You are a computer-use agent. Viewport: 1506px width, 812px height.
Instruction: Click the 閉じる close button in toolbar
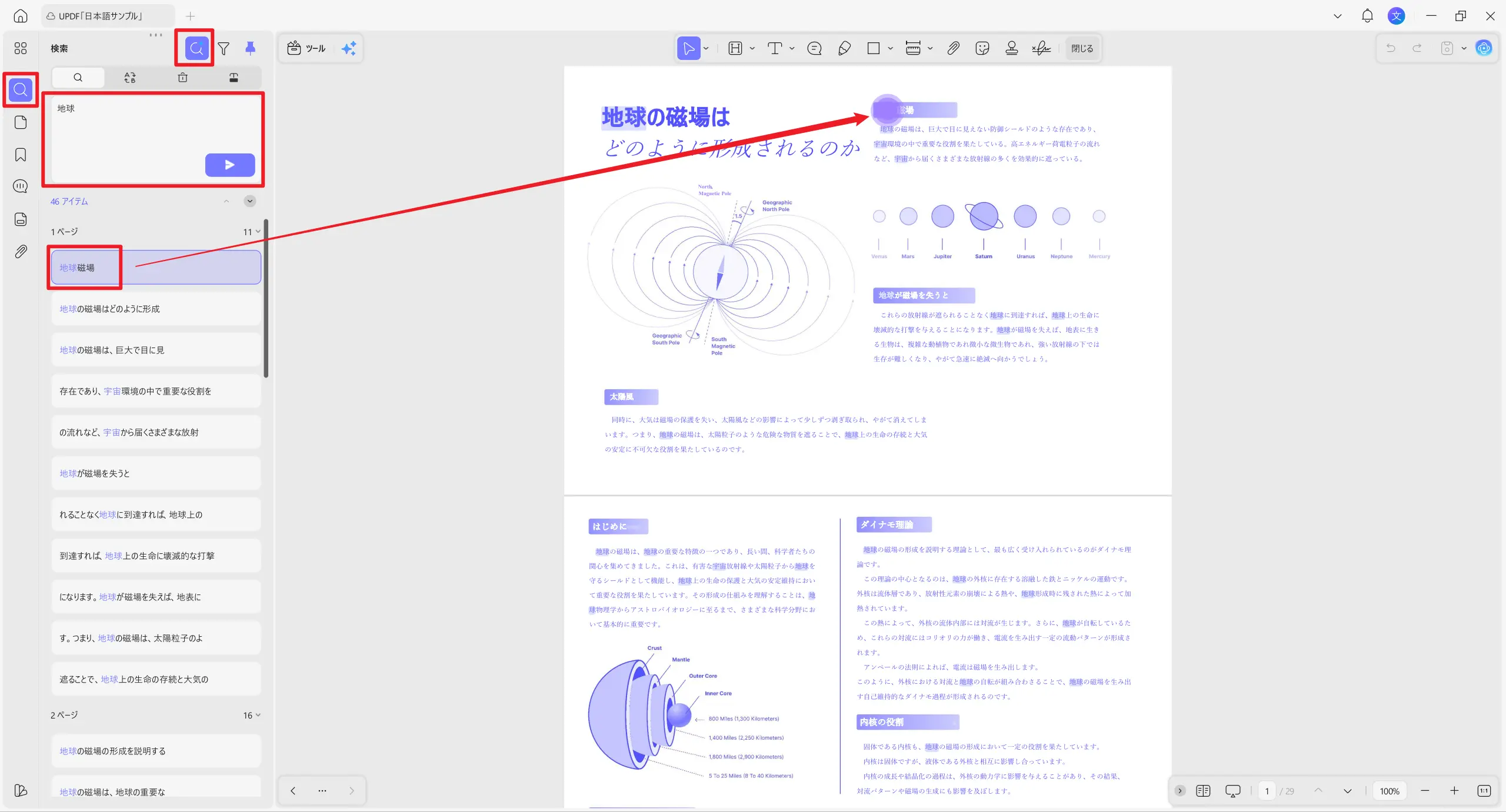tap(1082, 48)
